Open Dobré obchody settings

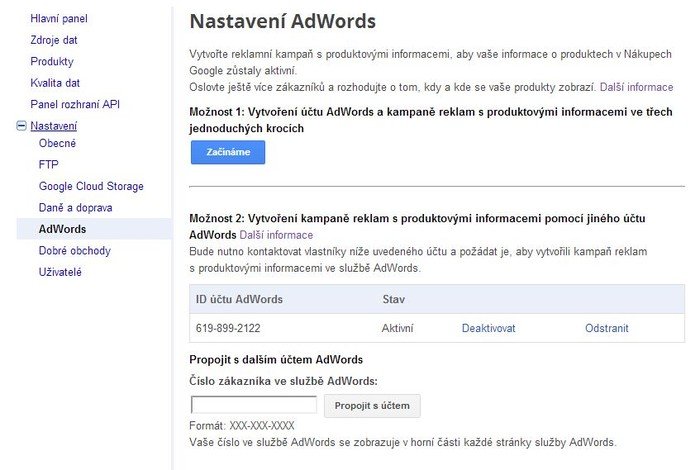click(75, 250)
